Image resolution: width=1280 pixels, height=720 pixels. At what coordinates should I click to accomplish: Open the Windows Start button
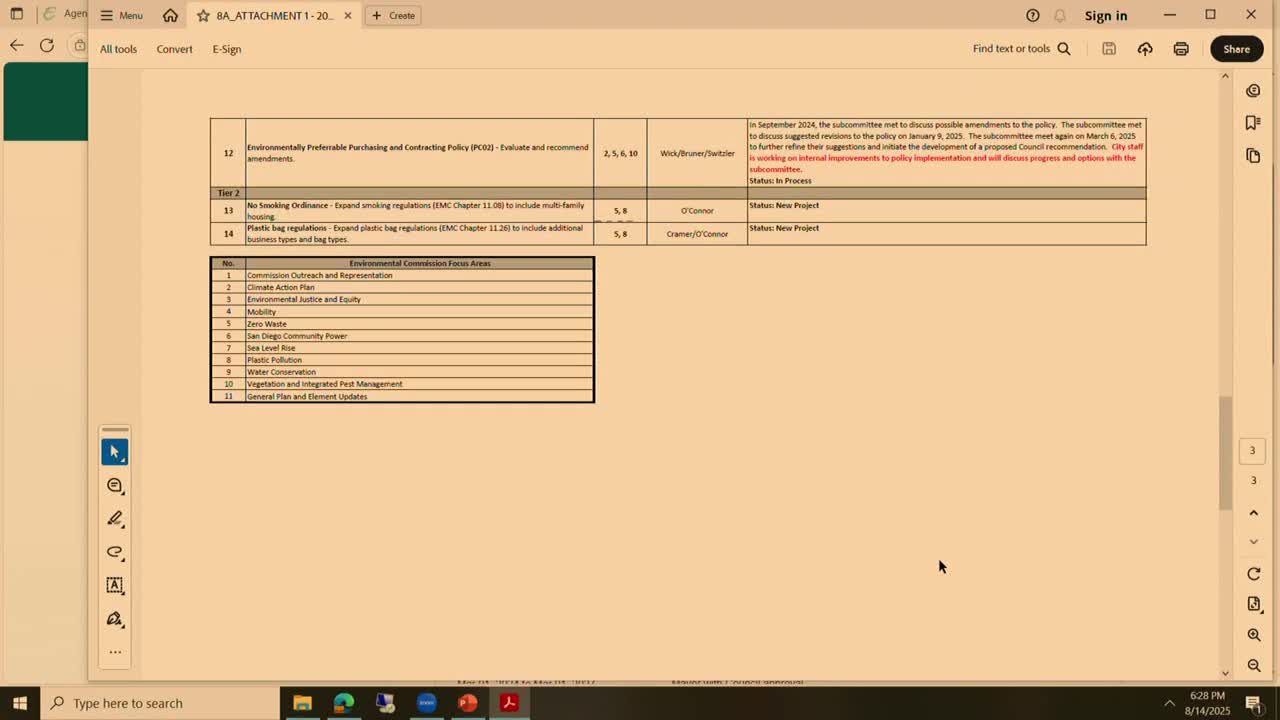[19, 703]
